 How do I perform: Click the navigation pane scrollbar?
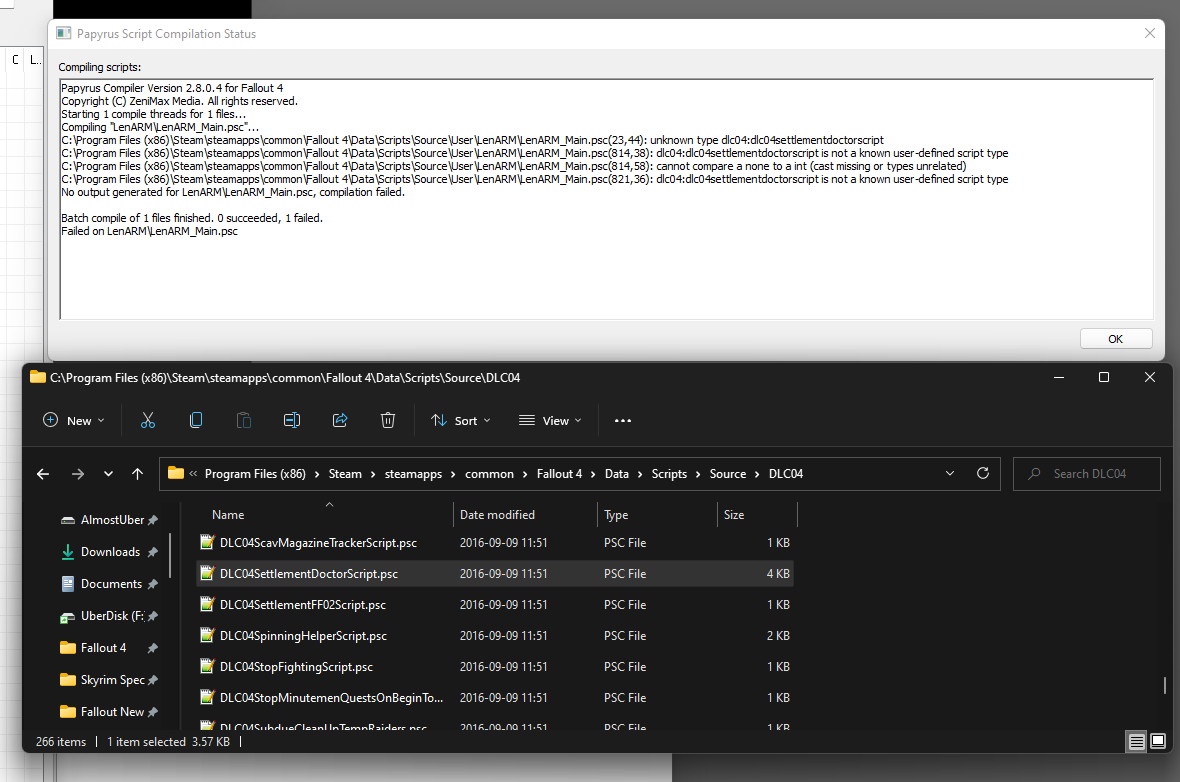click(x=170, y=555)
